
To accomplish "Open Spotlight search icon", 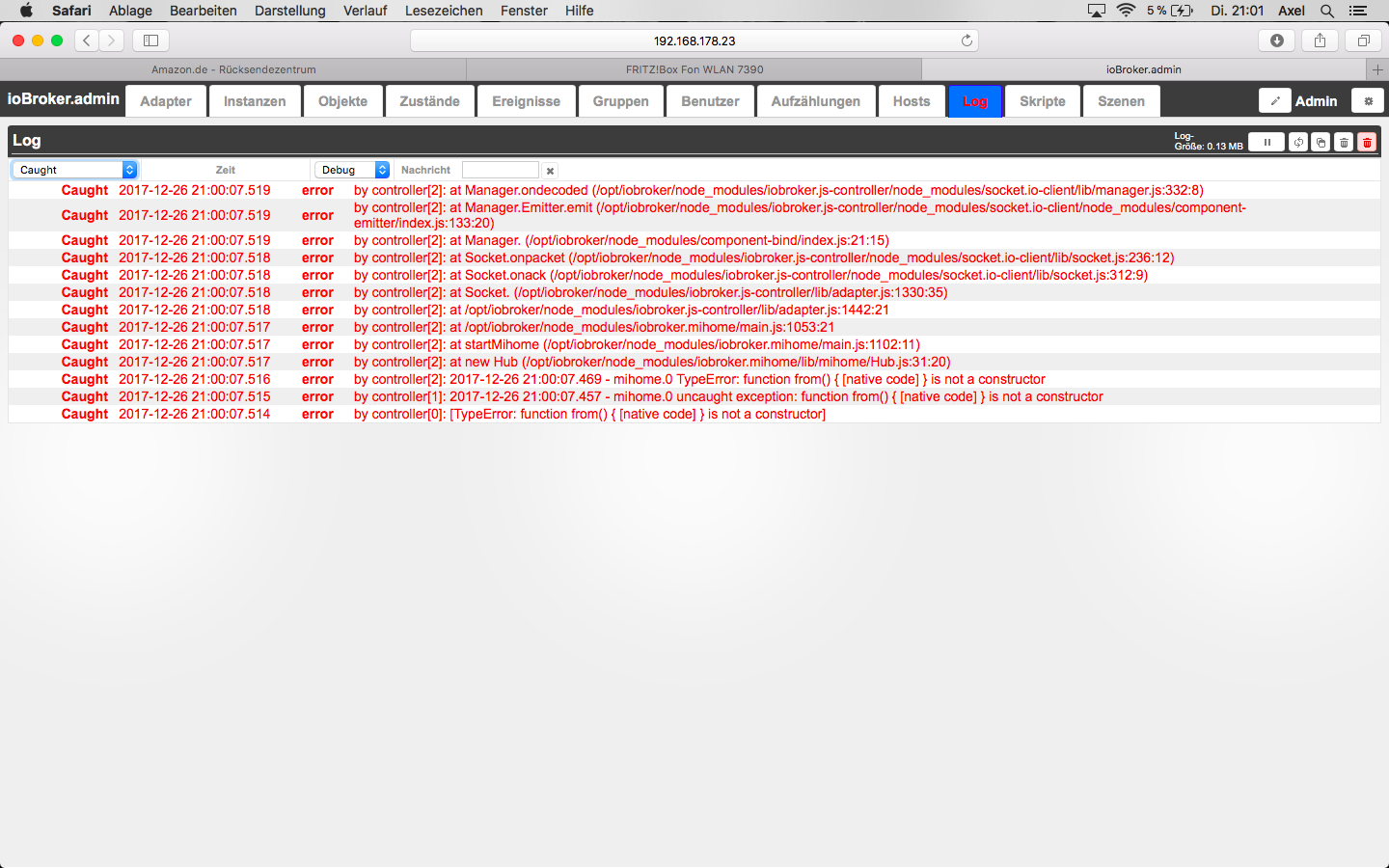I will click(1327, 11).
